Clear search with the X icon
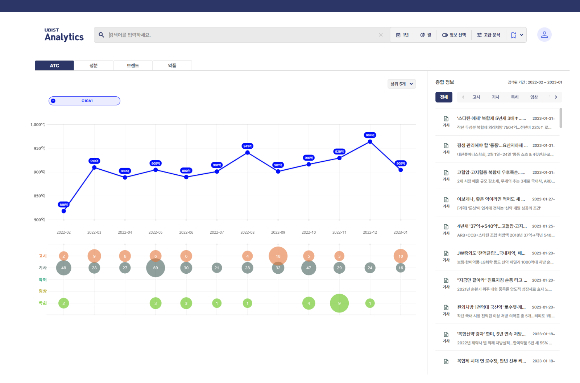Screen dimensions: 580x383 tap(381, 35)
